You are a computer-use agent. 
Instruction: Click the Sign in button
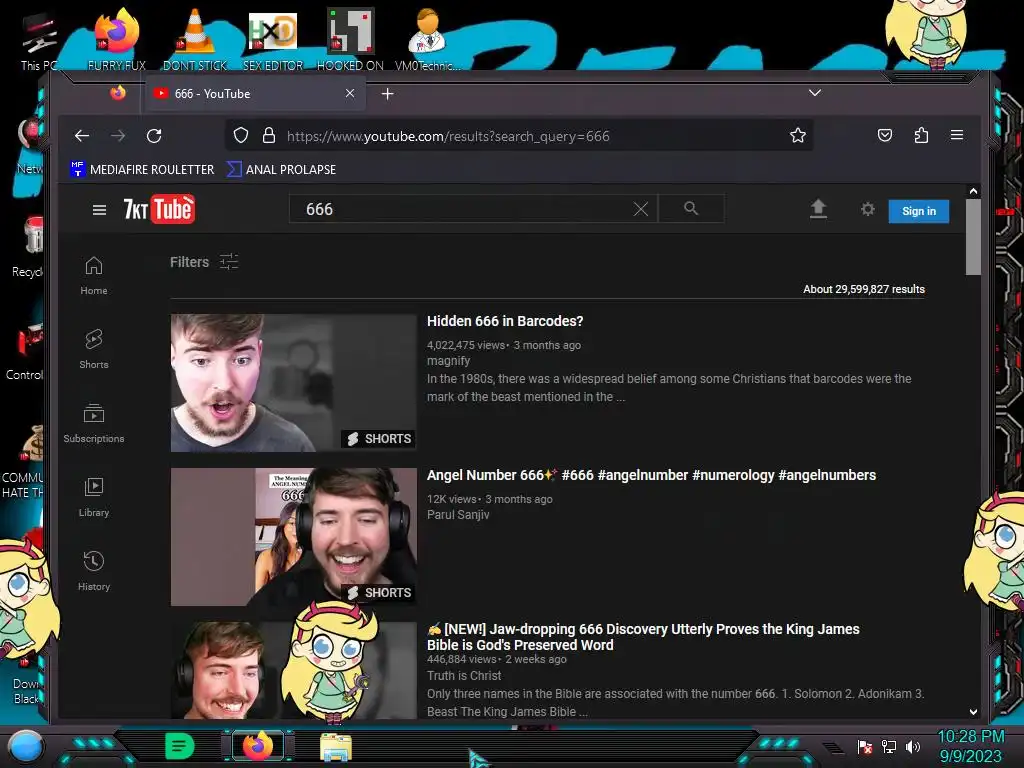[x=918, y=211]
